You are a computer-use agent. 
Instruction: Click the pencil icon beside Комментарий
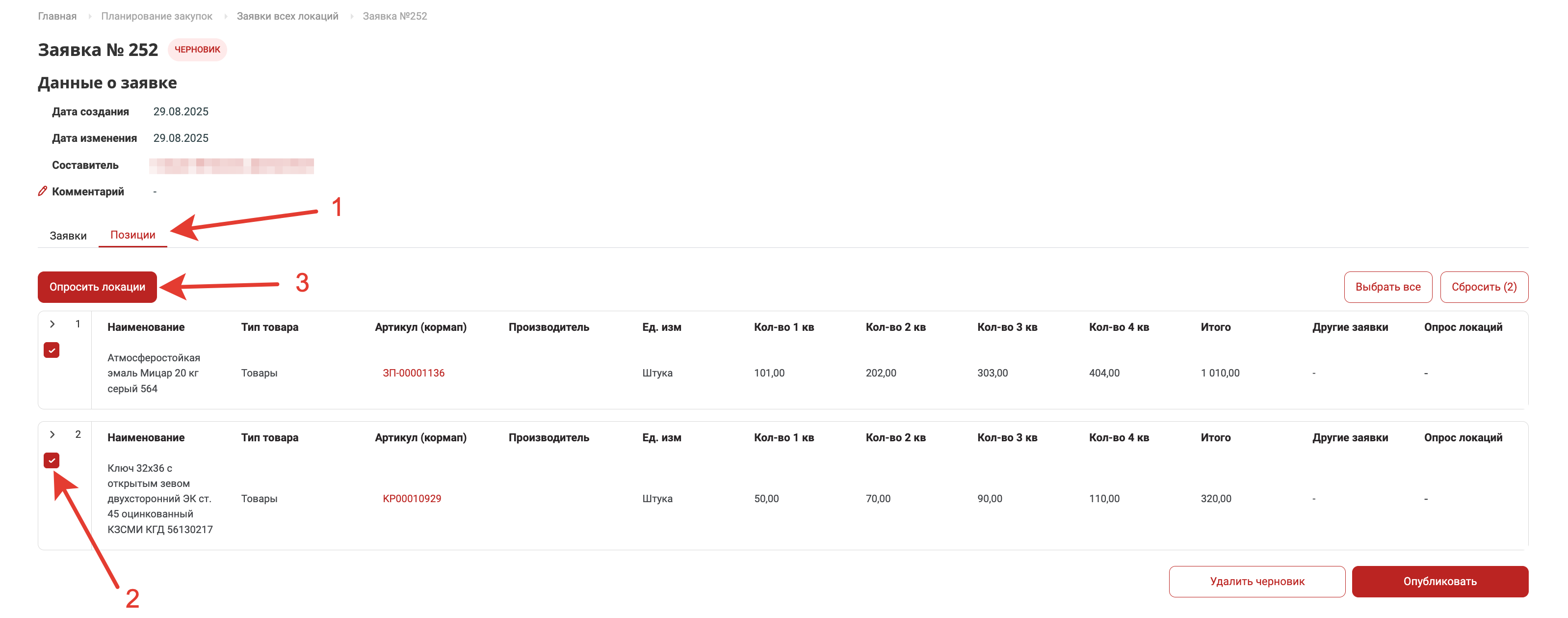tap(43, 191)
